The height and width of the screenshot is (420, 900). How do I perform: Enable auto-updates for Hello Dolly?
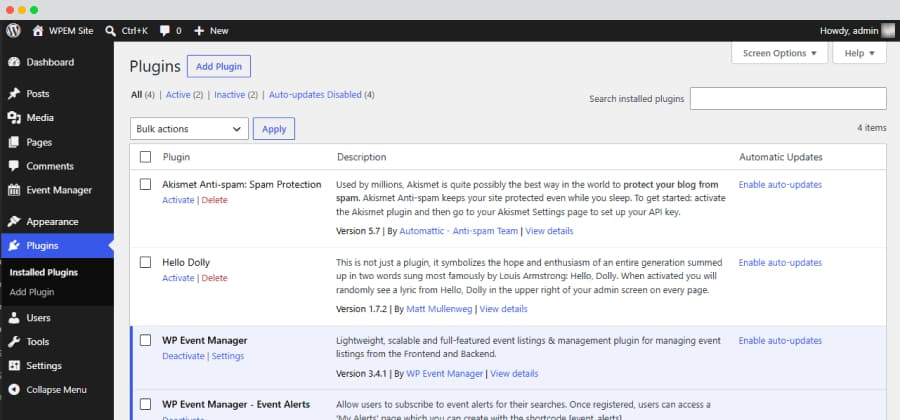[780, 263]
